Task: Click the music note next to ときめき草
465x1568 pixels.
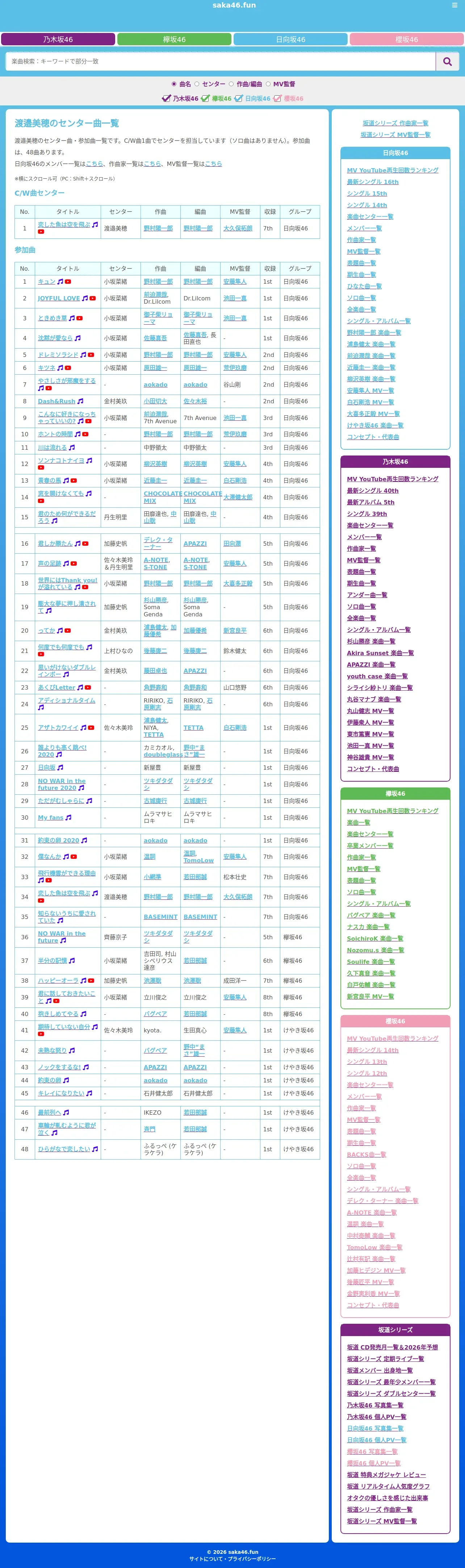Action: pos(72,319)
